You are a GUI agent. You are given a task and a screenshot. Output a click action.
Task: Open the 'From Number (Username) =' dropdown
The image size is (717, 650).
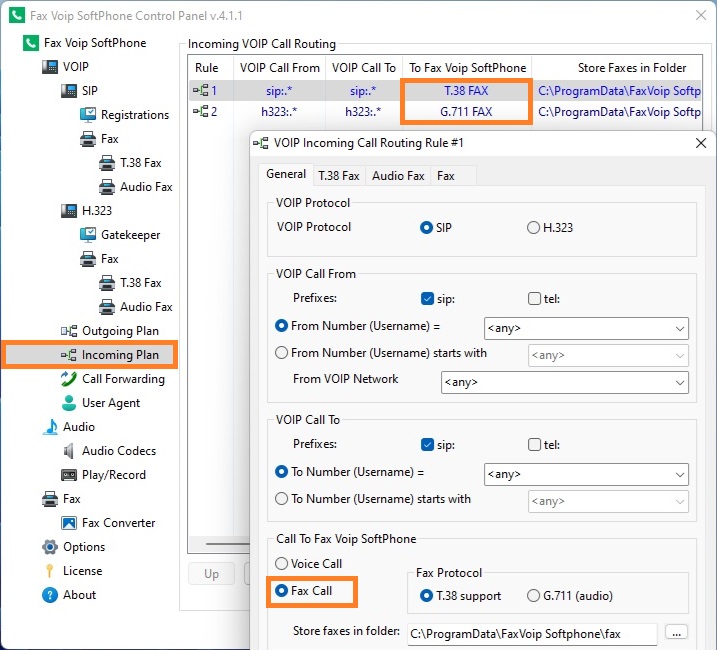pyautogui.click(x=586, y=328)
